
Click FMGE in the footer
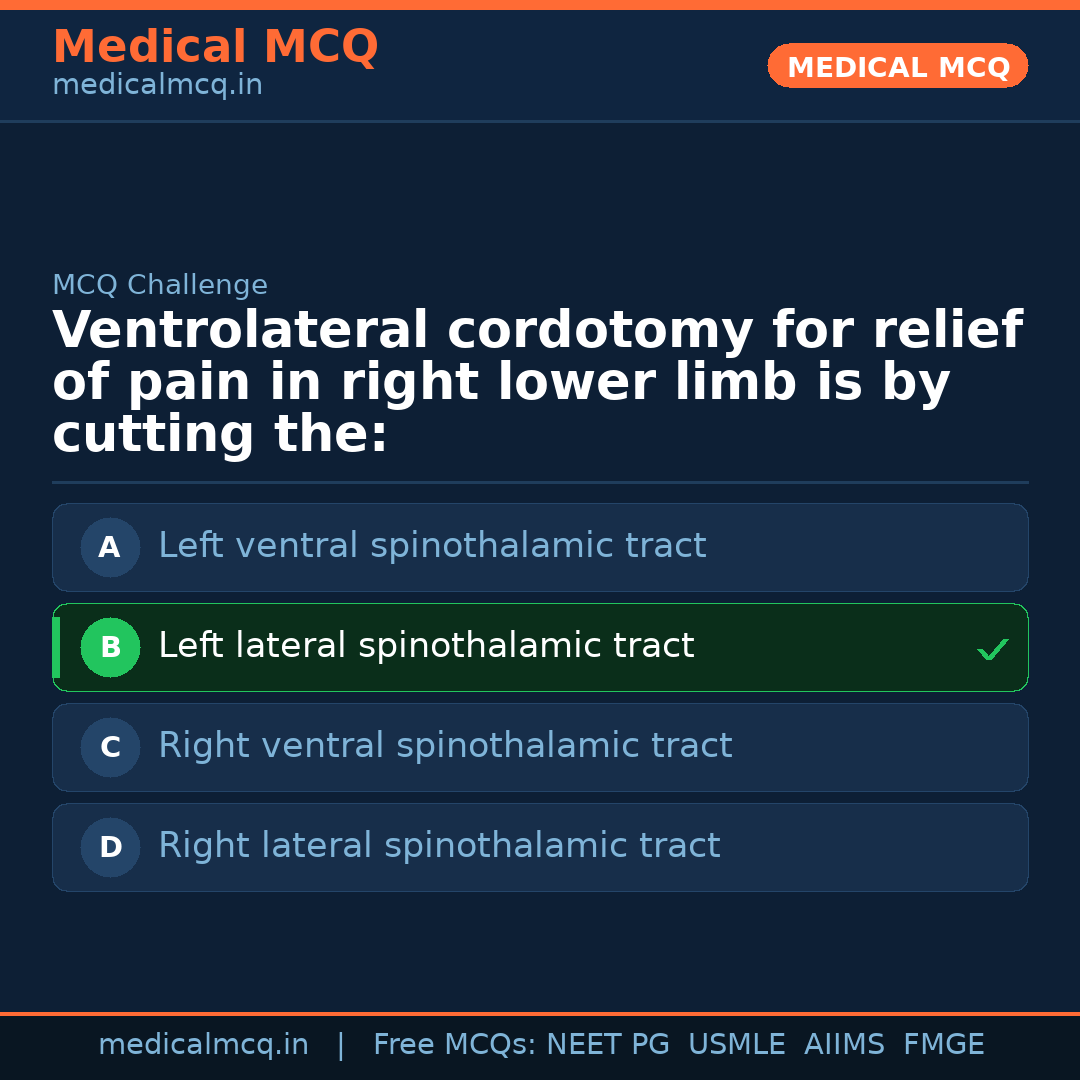pyautogui.click(x=943, y=1045)
